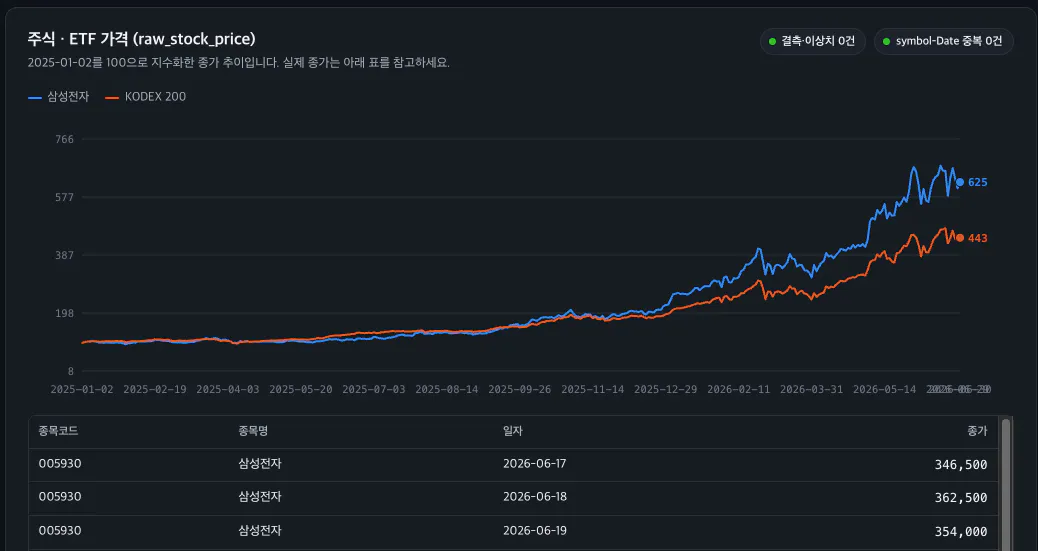1038x551 pixels.
Task: Click the 2025-09-26 x-axis label
Action: point(520,389)
